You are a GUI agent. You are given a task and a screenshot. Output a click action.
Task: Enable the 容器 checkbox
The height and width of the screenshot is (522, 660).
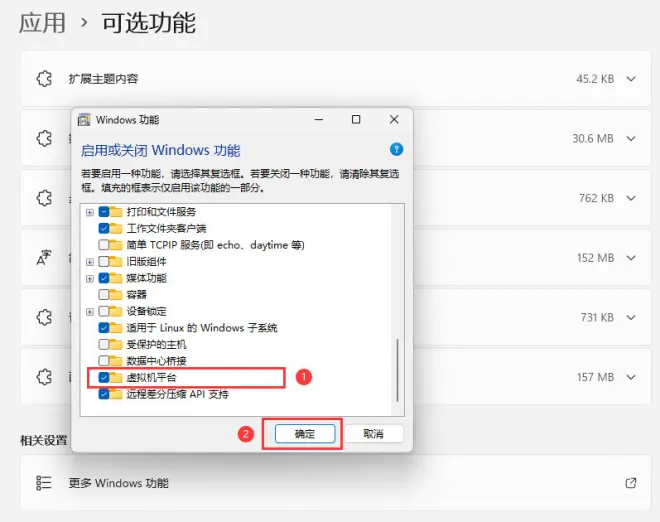click(104, 294)
